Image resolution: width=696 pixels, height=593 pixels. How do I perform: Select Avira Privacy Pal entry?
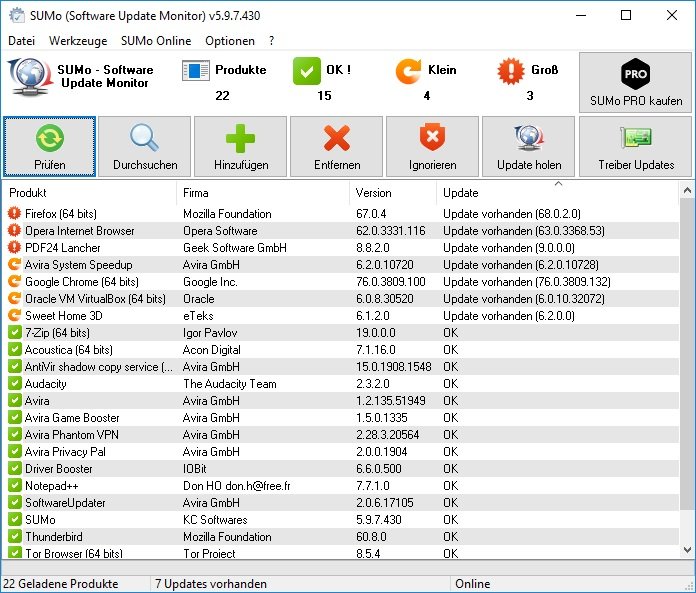tap(341, 451)
